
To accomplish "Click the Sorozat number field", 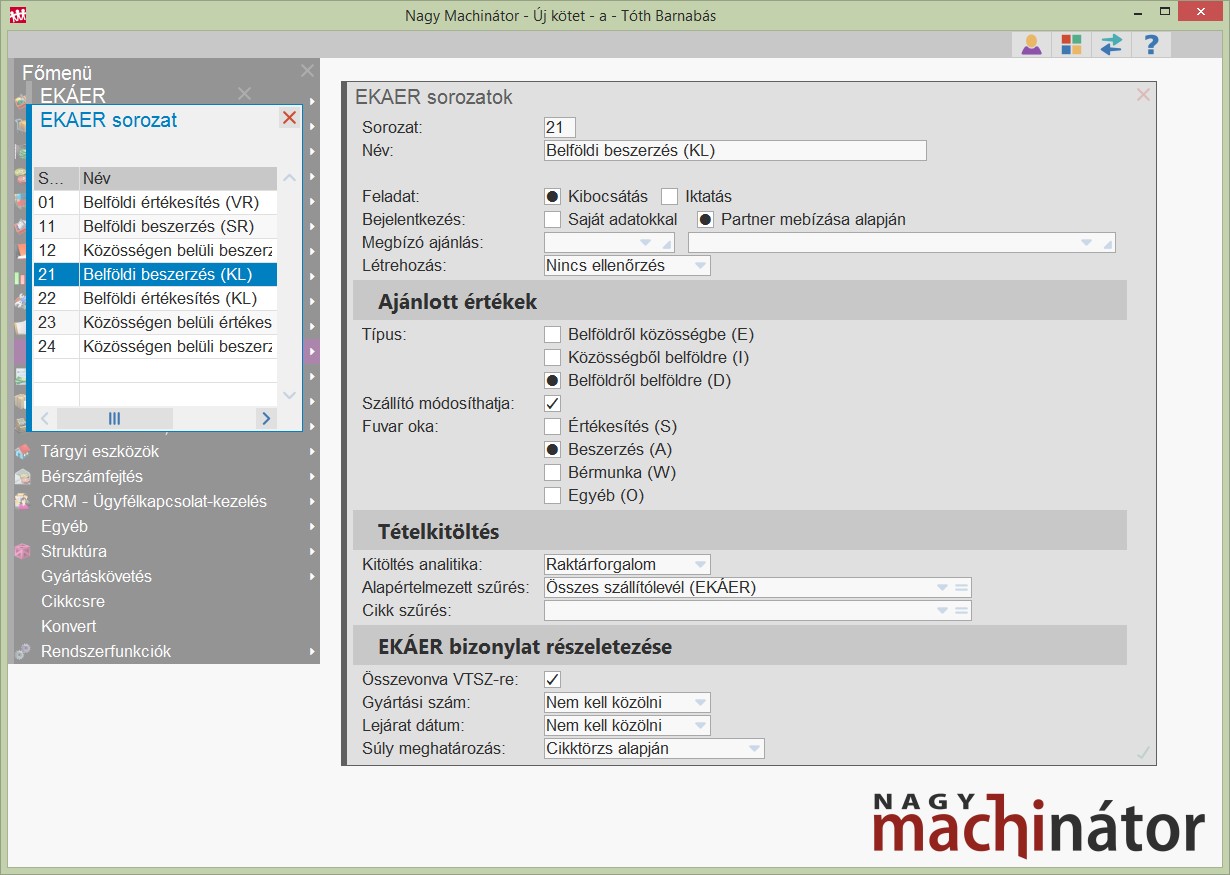I will [x=560, y=127].
